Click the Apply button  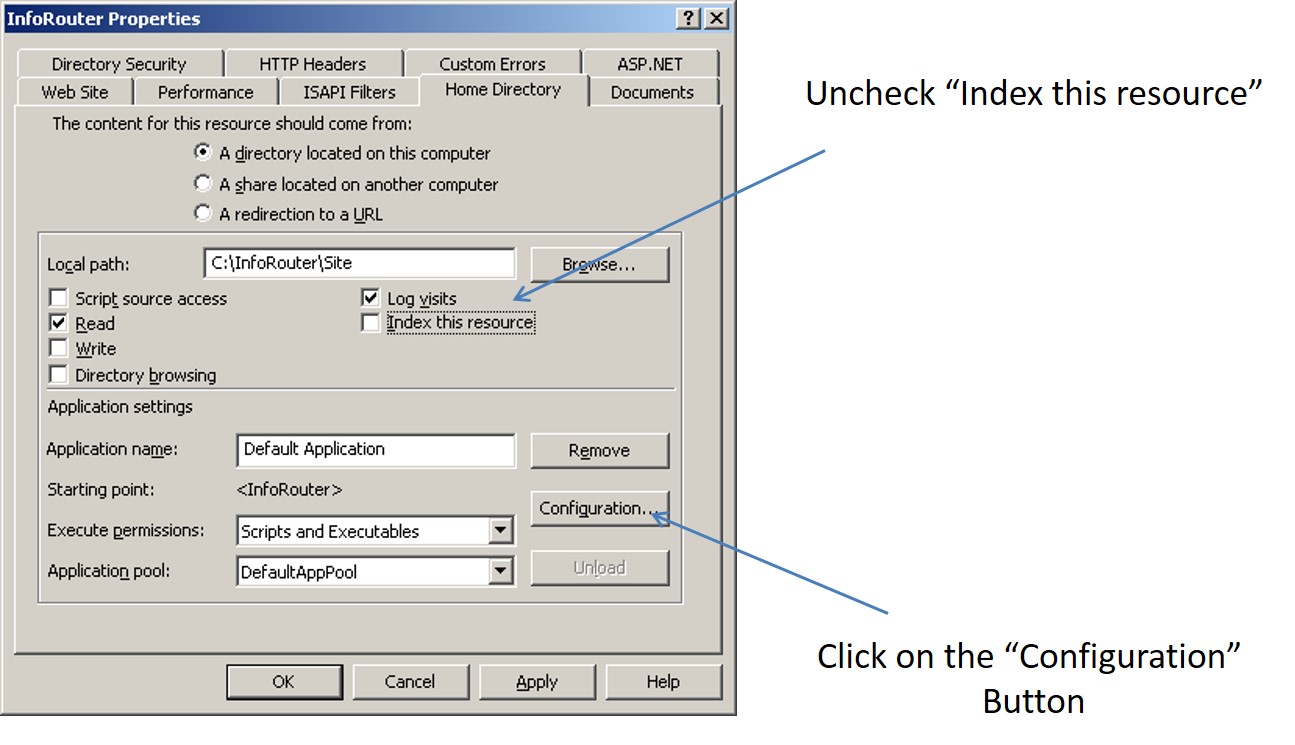click(537, 682)
